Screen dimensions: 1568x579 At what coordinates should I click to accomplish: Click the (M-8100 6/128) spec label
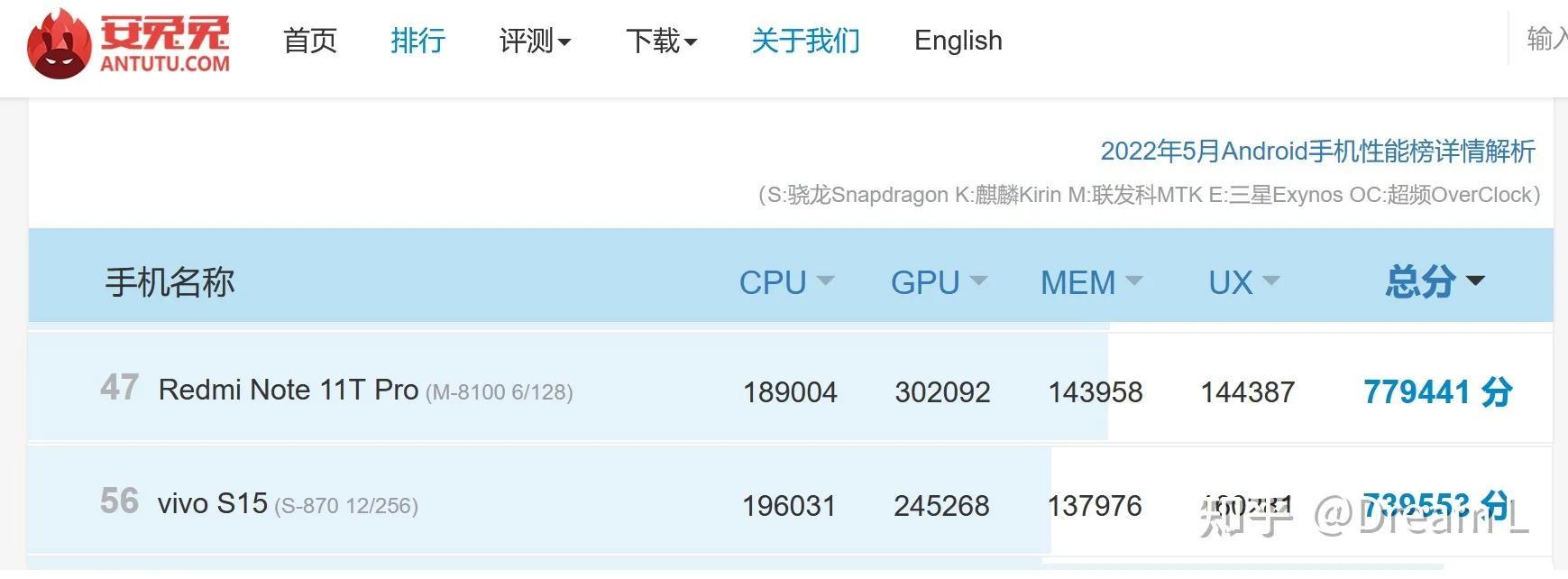pos(499,392)
